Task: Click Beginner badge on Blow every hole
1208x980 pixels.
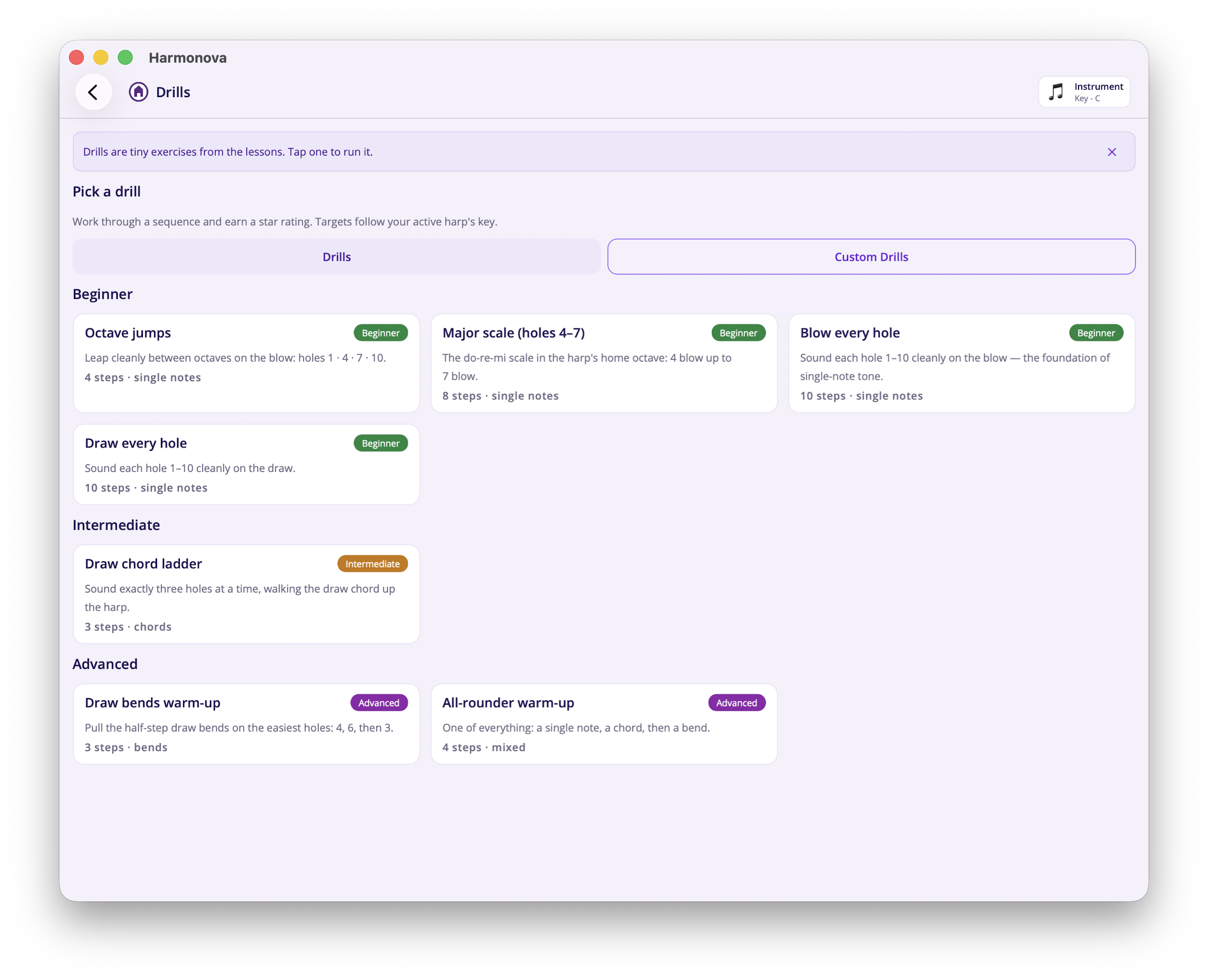Action: [1095, 333]
